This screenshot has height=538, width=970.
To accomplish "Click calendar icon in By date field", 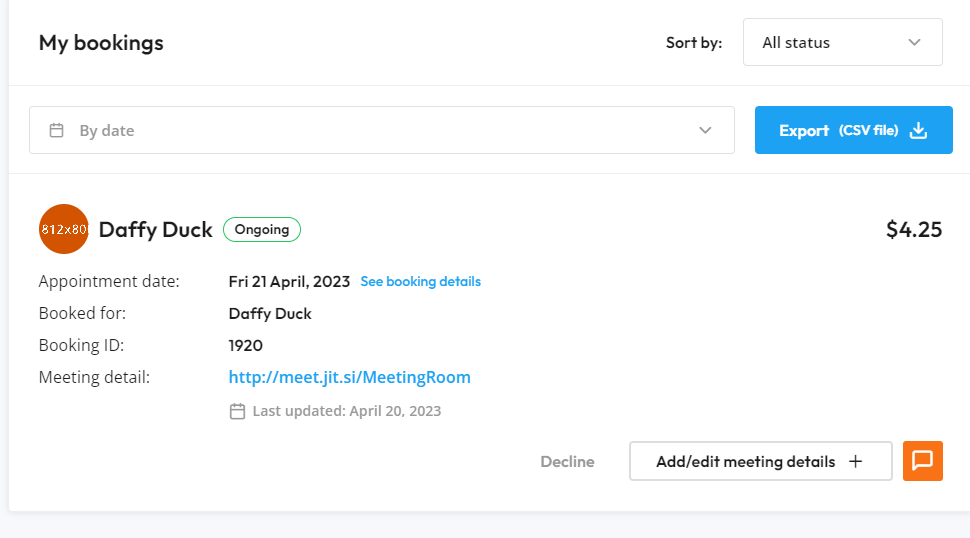I will point(56,130).
